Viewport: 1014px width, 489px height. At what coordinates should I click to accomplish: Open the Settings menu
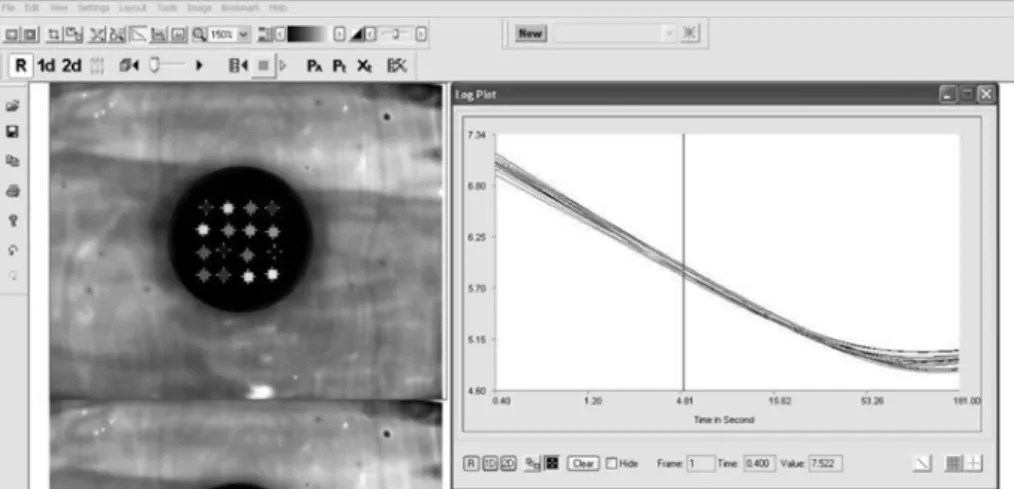click(93, 8)
